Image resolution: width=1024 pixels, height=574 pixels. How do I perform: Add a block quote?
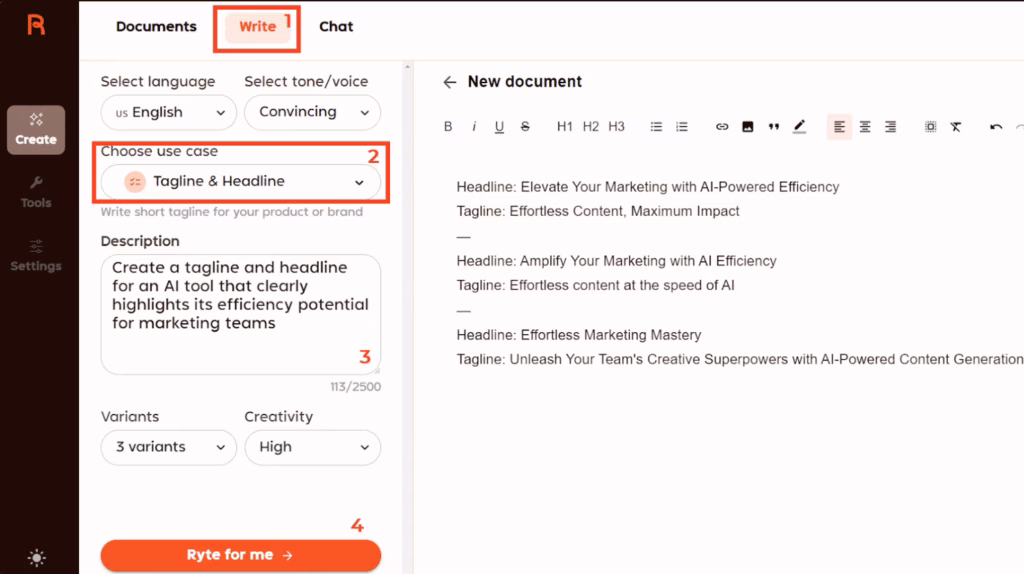pos(773,127)
